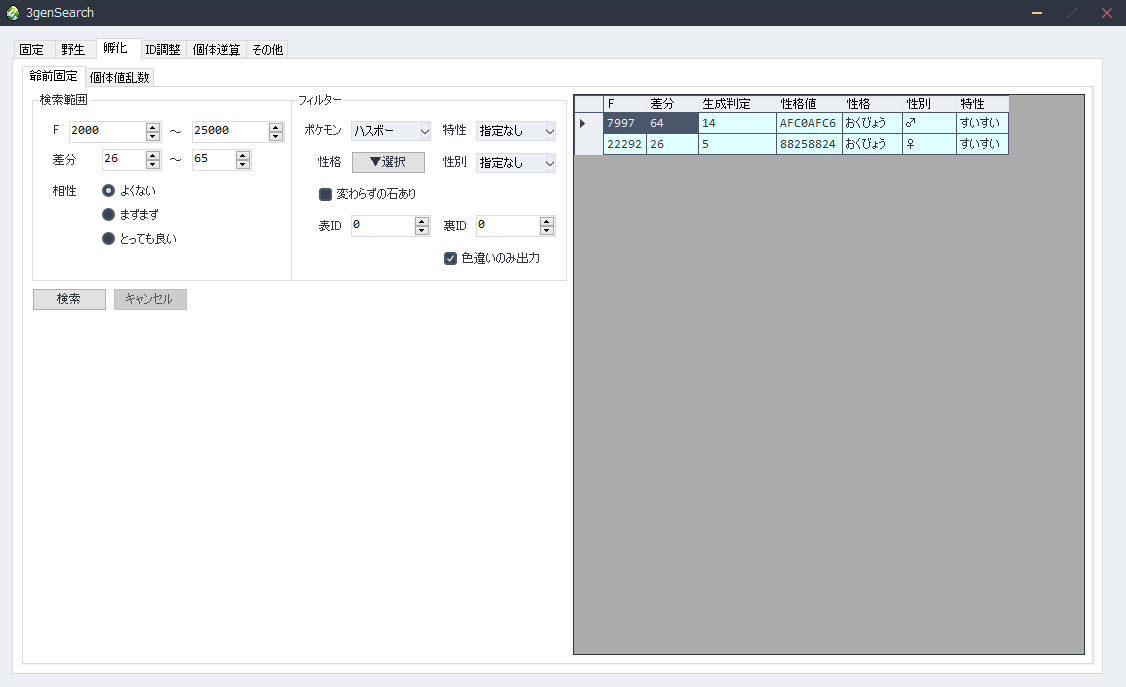The height and width of the screenshot is (687, 1126).
Task: Increment the 表ID spinner value
Action: pos(422,220)
